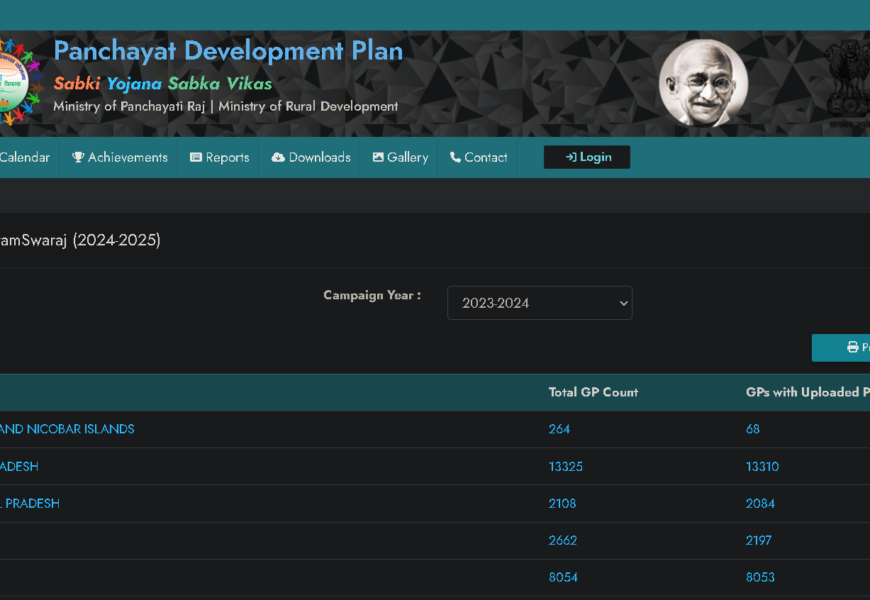Open the Achievements menu item
This screenshot has height=600, width=870.
tap(120, 158)
